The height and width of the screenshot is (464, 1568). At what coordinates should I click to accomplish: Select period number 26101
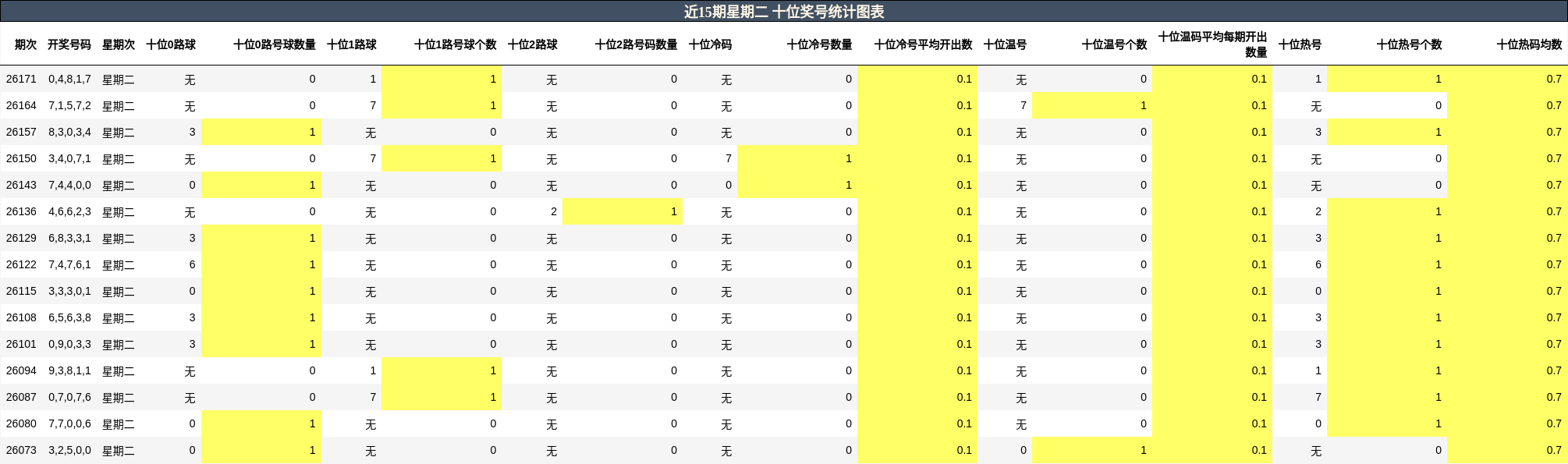(x=21, y=344)
